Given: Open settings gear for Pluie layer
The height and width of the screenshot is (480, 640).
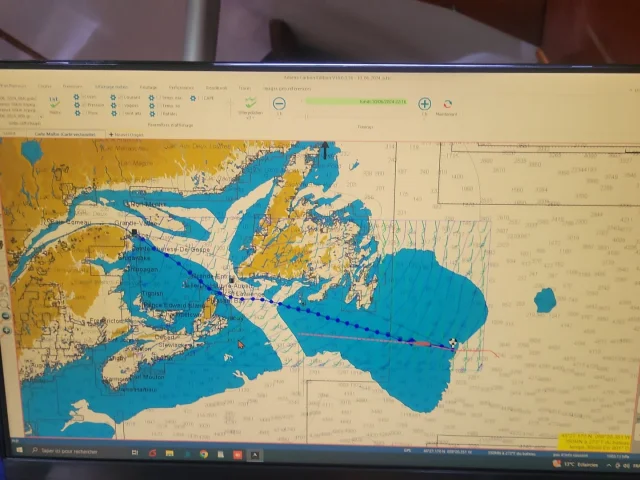Looking at the screenshot, I should pos(78,113).
